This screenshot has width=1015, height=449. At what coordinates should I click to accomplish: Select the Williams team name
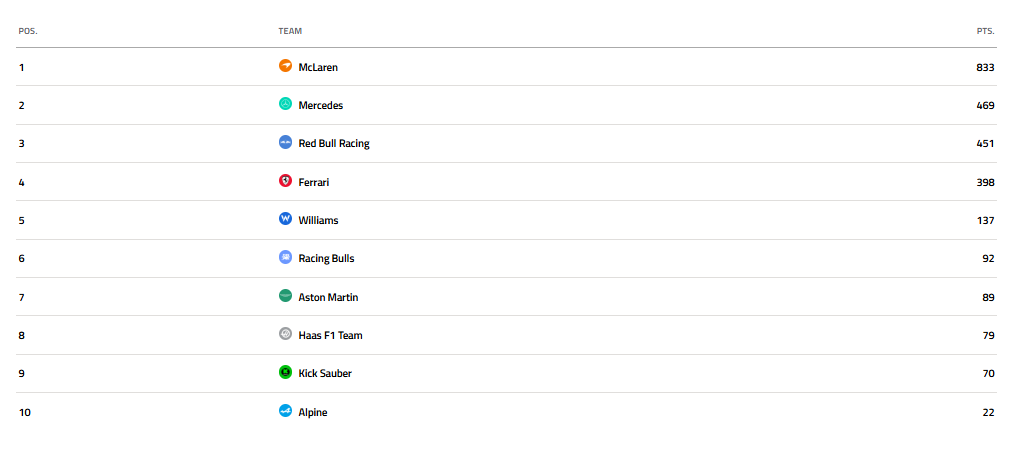pyautogui.click(x=318, y=220)
